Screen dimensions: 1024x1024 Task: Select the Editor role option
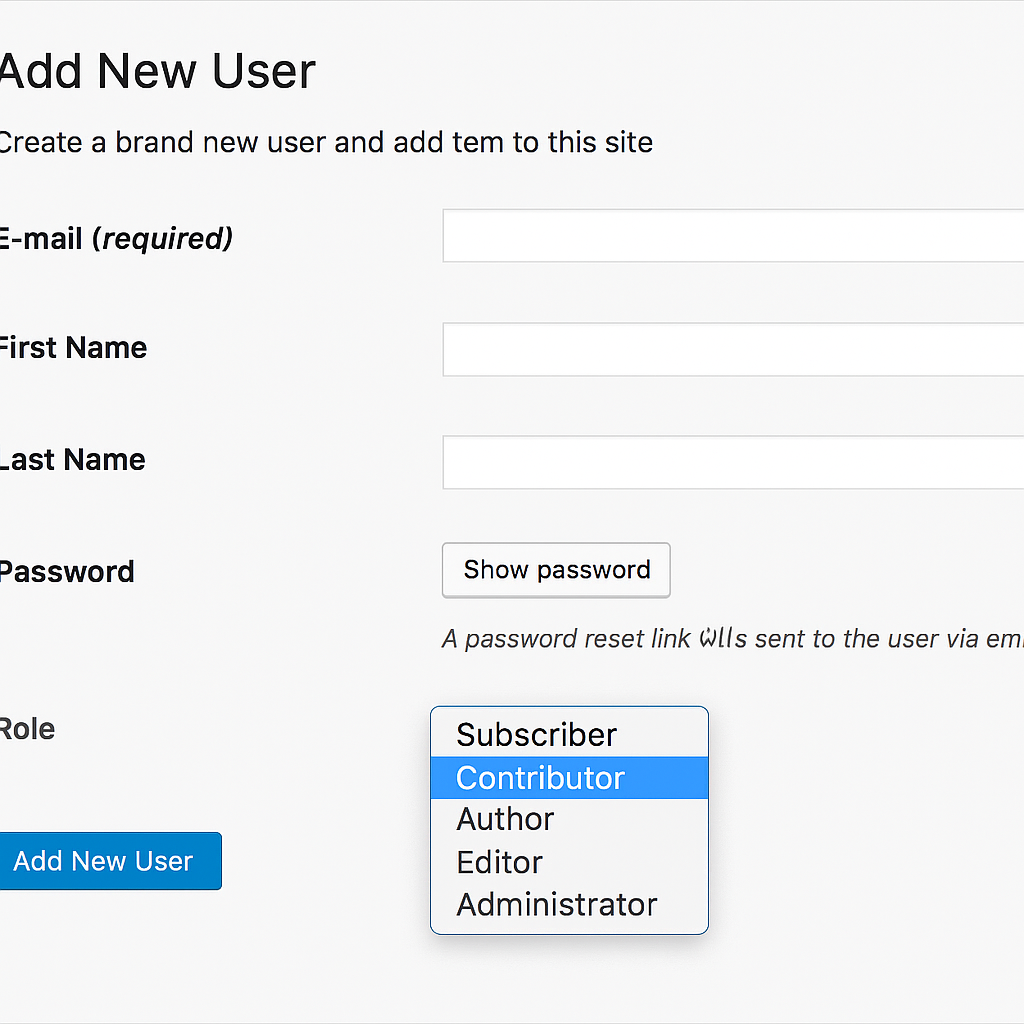point(500,862)
